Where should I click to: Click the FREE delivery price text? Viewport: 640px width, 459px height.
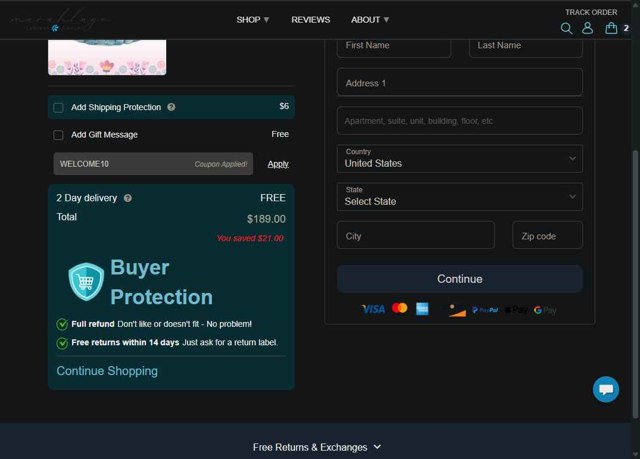click(273, 198)
